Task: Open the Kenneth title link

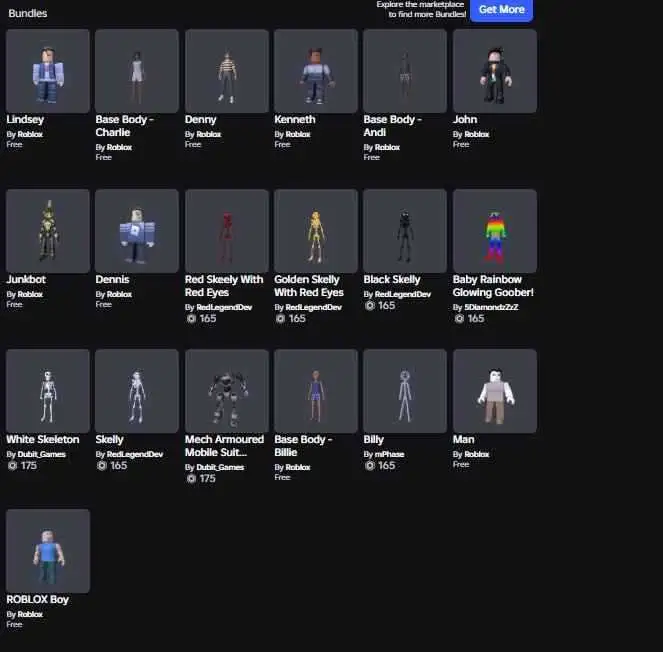Action: [x=295, y=120]
